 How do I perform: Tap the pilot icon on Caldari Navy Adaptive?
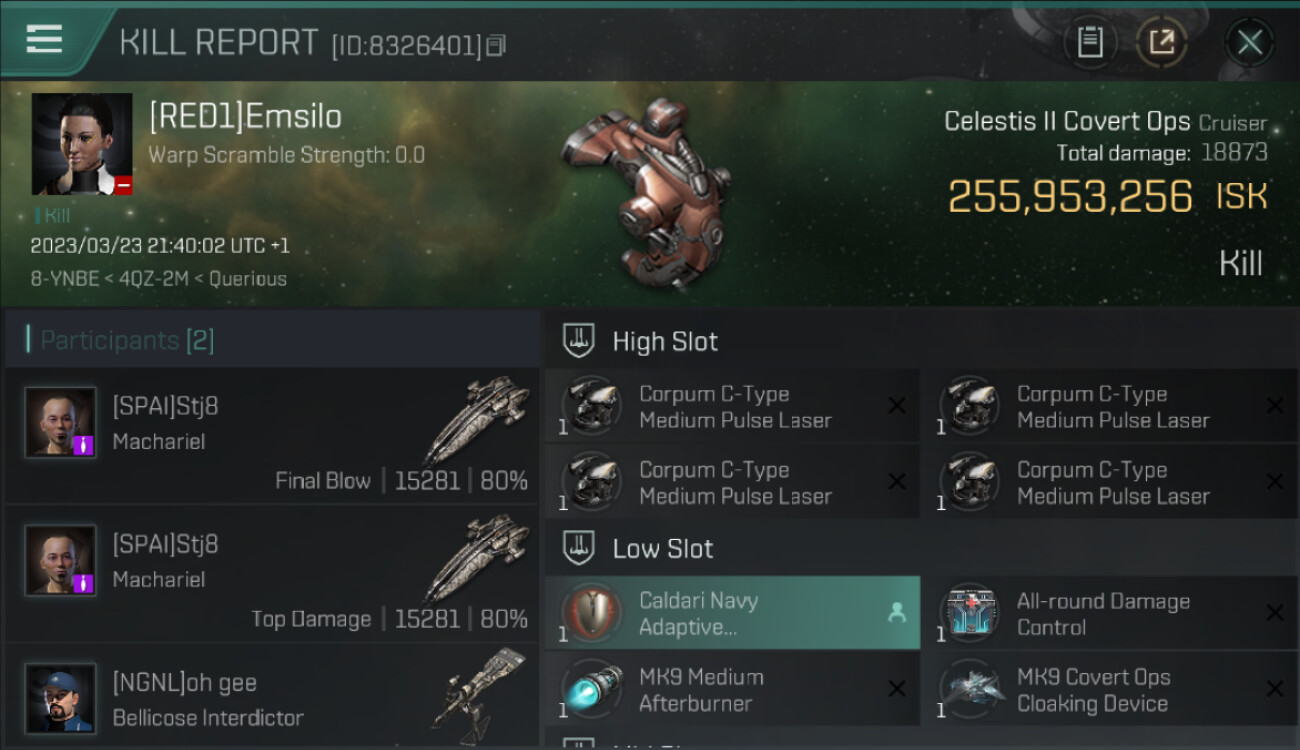click(897, 613)
